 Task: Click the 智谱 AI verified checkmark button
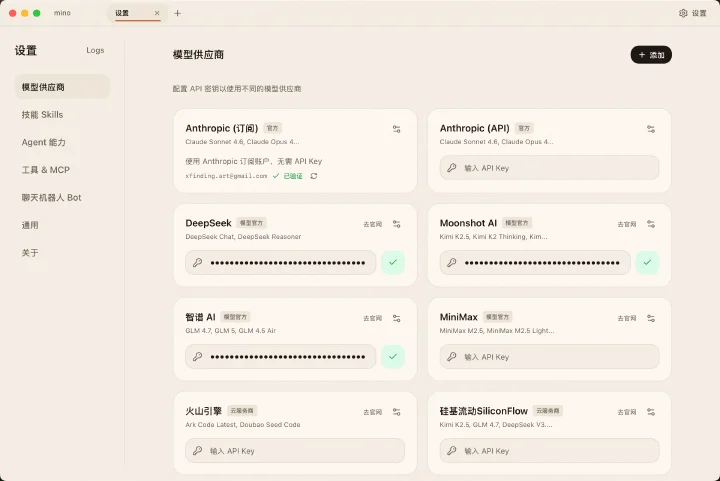click(x=393, y=357)
